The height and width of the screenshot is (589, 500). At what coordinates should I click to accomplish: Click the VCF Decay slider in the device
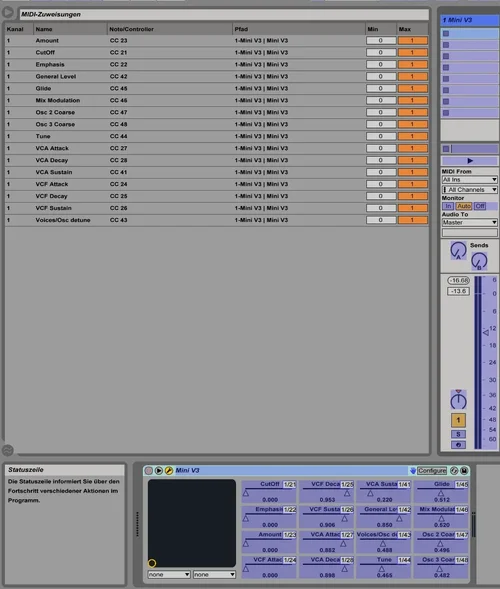click(327, 492)
